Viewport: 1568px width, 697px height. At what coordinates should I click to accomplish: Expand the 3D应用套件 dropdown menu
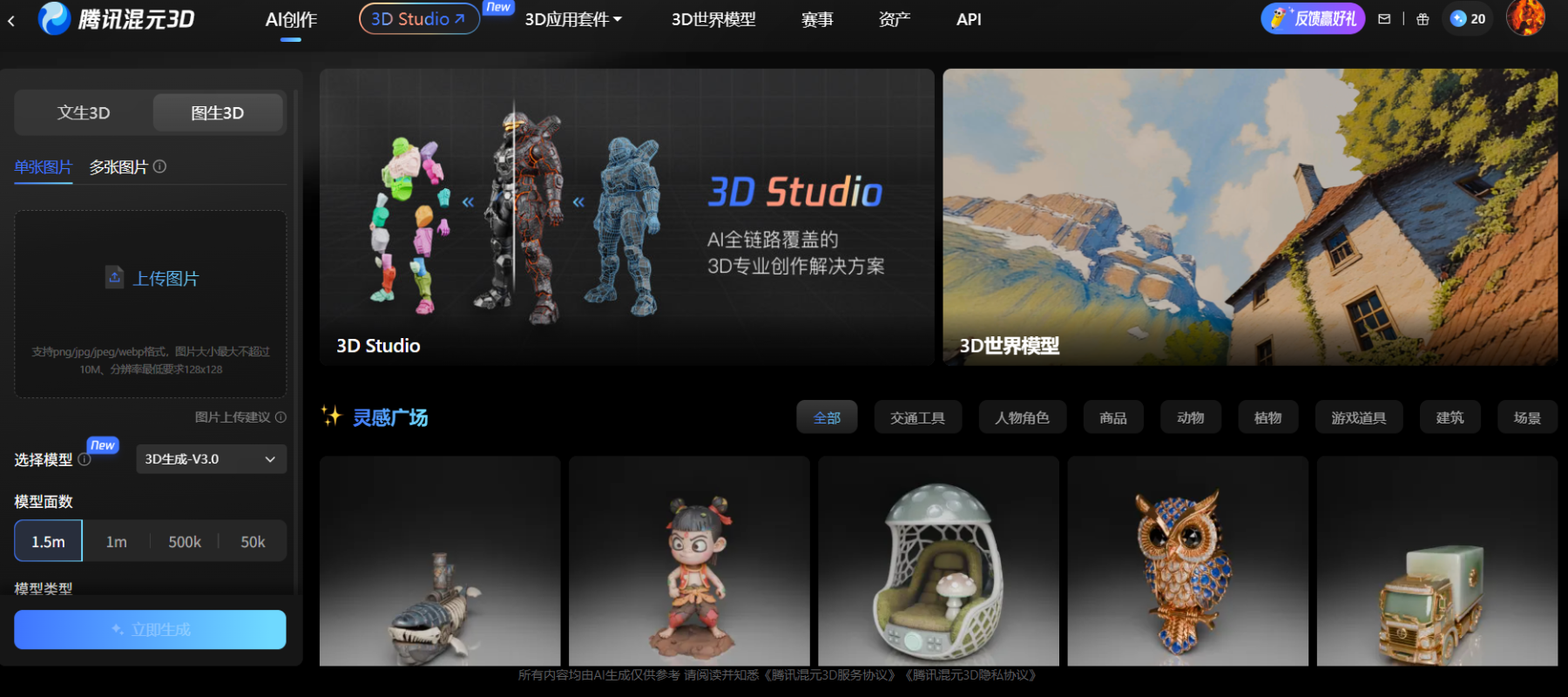[573, 19]
